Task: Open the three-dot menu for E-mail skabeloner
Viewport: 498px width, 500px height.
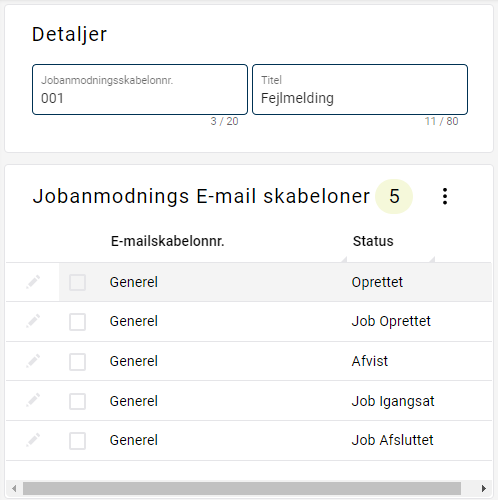Action: point(445,196)
